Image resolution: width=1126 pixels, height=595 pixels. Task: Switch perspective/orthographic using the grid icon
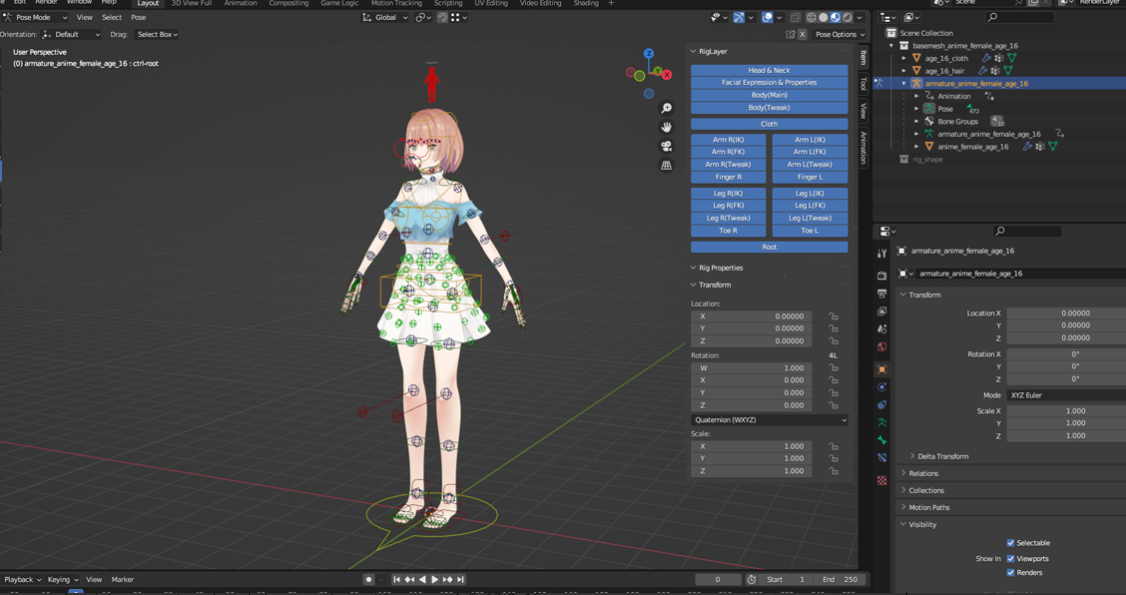pos(666,165)
